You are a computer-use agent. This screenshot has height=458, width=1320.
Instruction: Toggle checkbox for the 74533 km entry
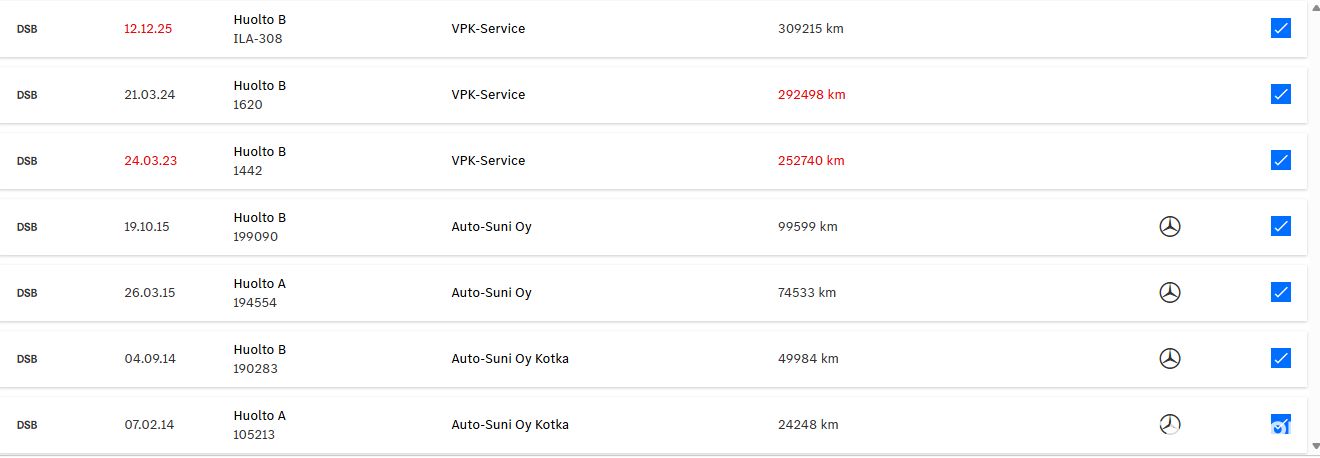pyautogui.click(x=1281, y=292)
